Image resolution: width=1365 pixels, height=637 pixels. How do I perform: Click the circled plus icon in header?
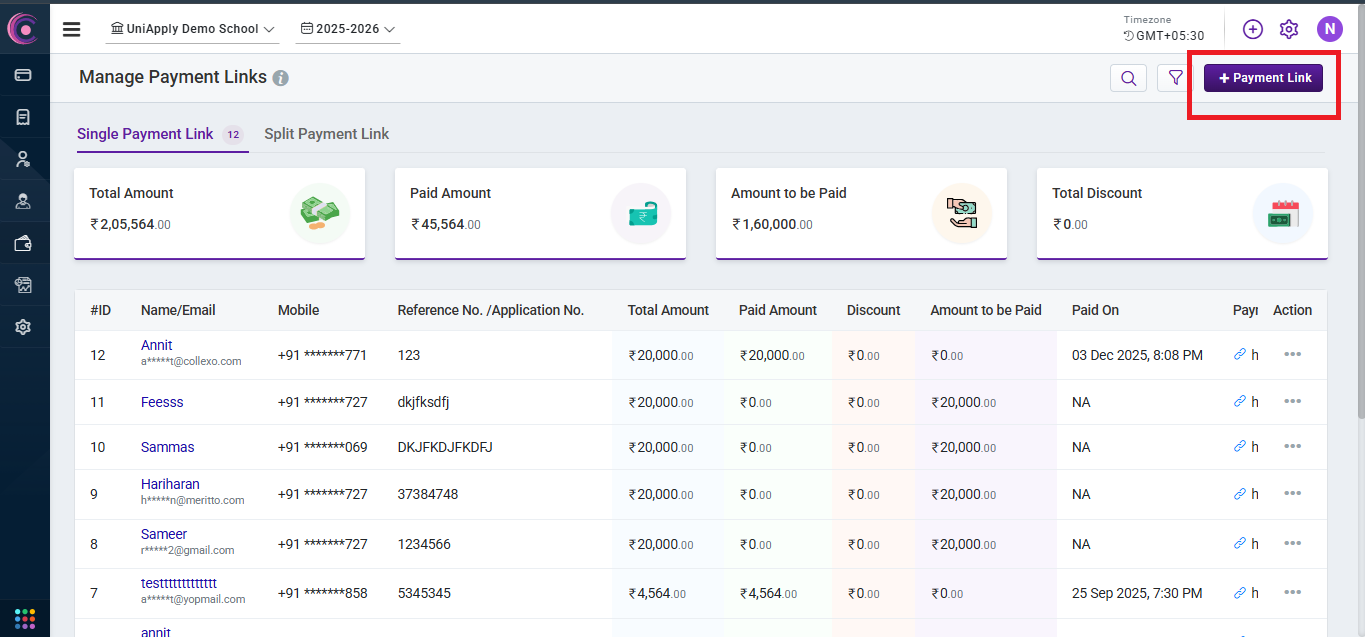pyautogui.click(x=1252, y=29)
